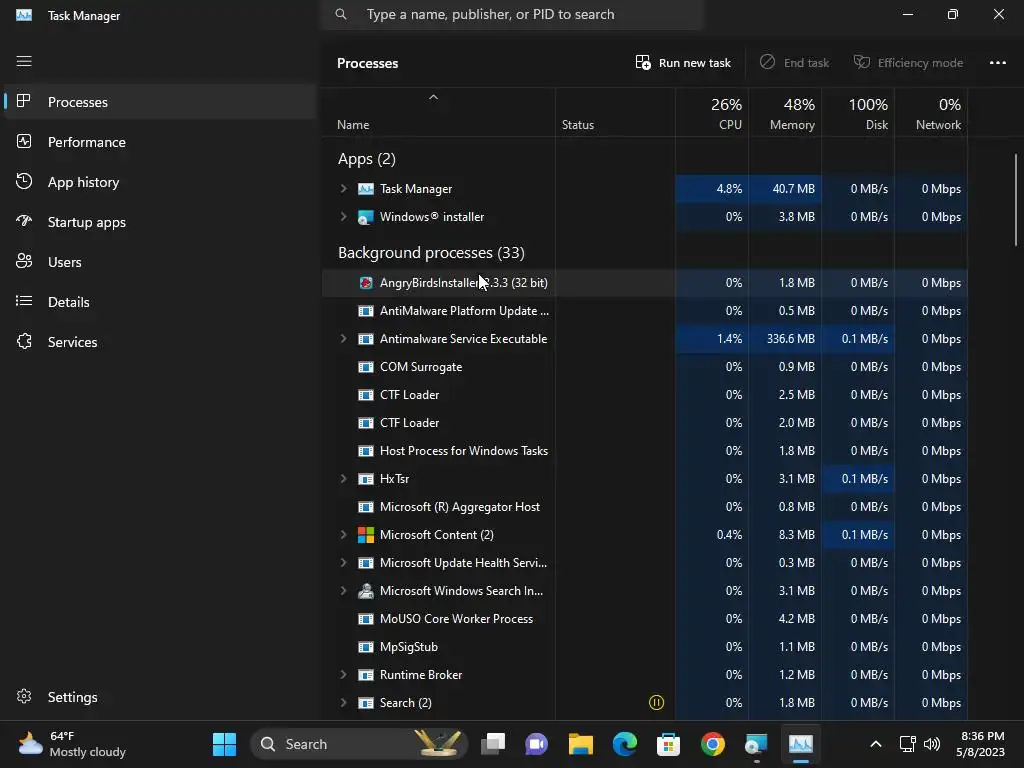
Task: Select the MpSigStub process
Action: tap(645, 647)
